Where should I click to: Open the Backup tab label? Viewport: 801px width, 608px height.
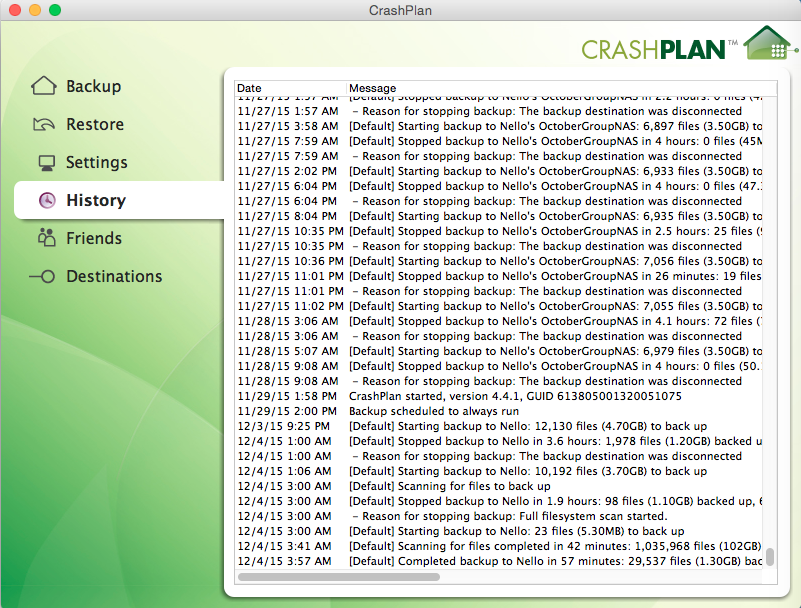[93, 86]
